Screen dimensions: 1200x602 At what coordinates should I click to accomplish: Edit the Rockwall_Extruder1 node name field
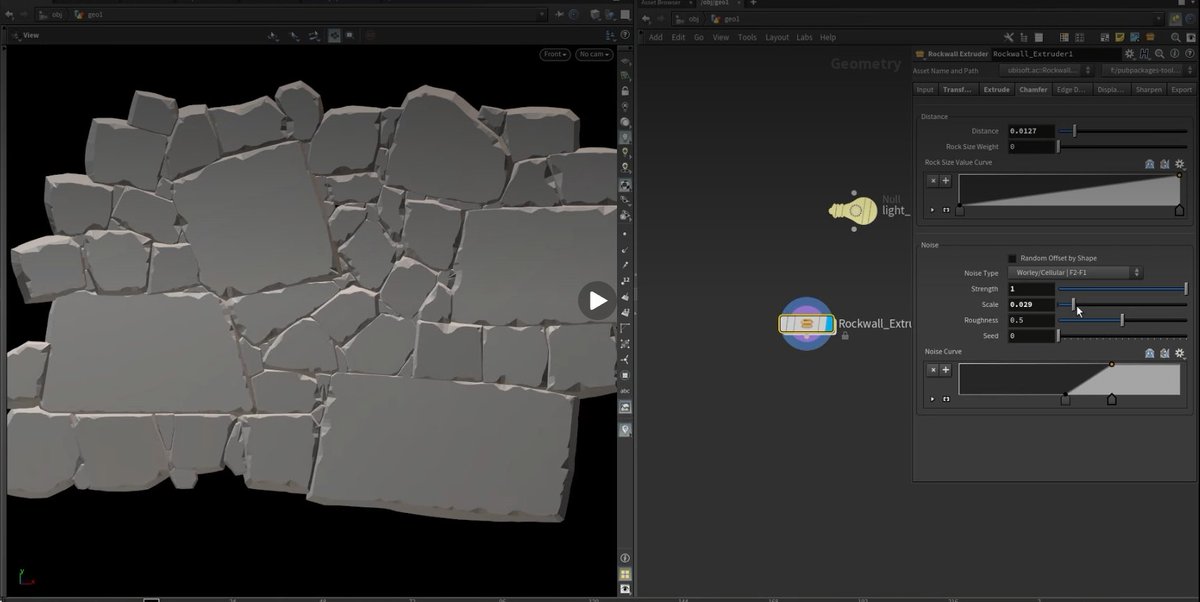1055,54
